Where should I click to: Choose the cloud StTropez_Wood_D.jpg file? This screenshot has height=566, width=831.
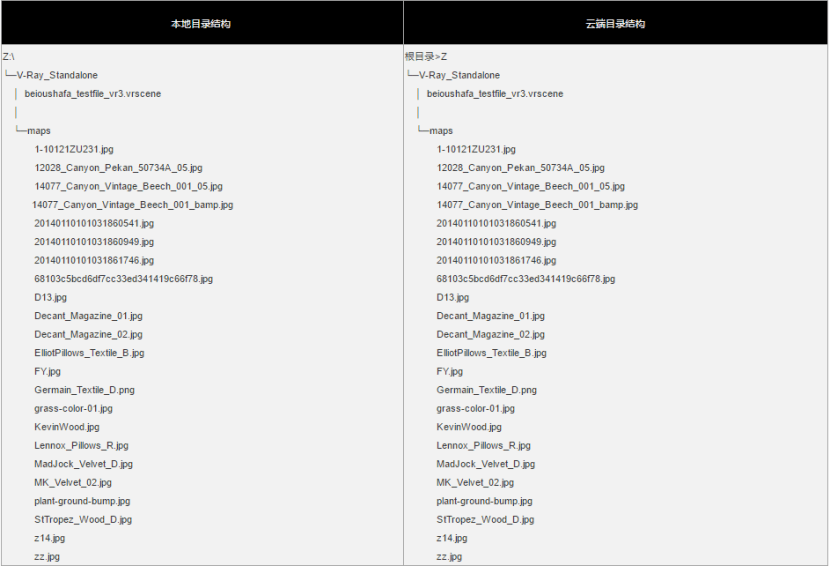(485, 520)
